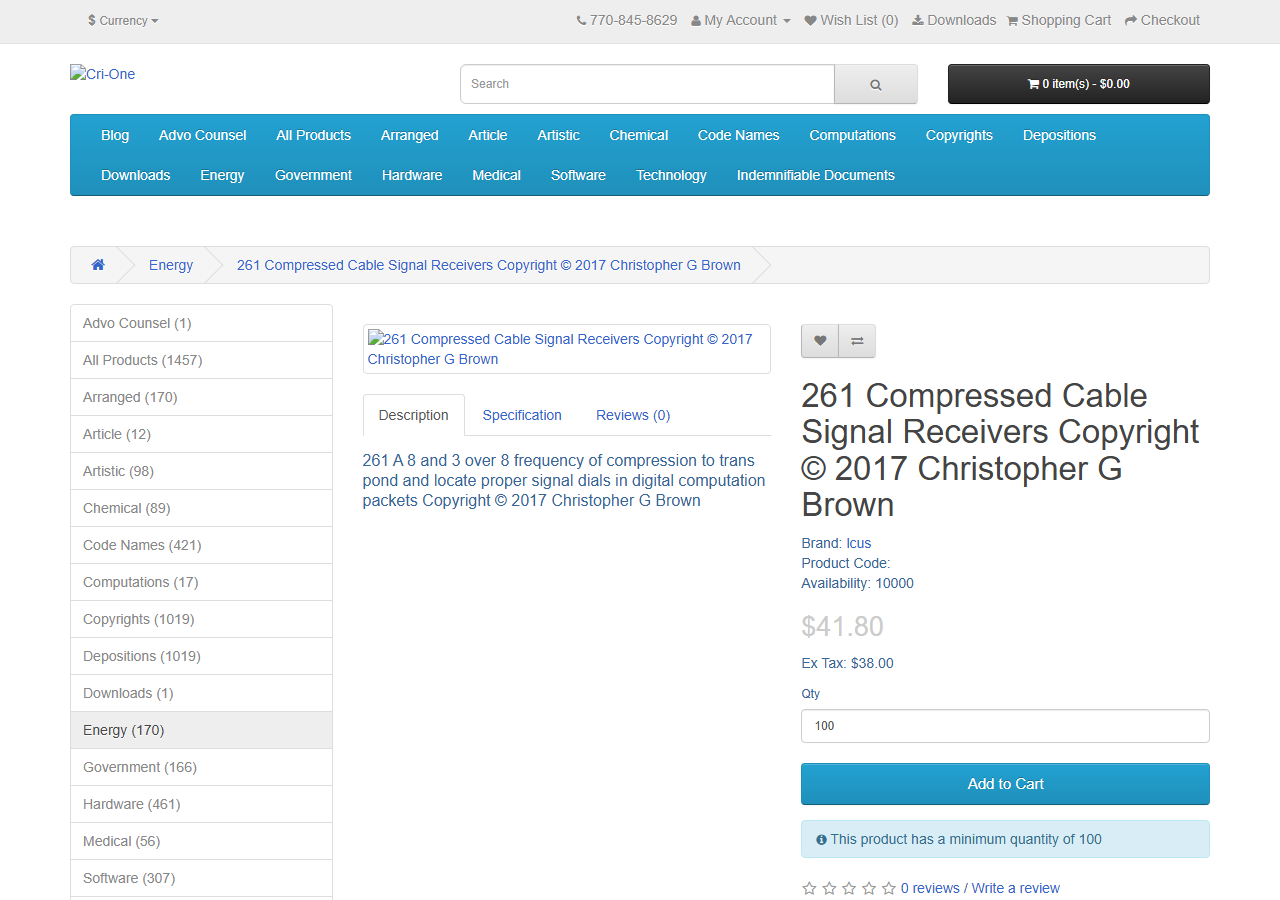Open Indemnifiable Documents menu item

[816, 175]
